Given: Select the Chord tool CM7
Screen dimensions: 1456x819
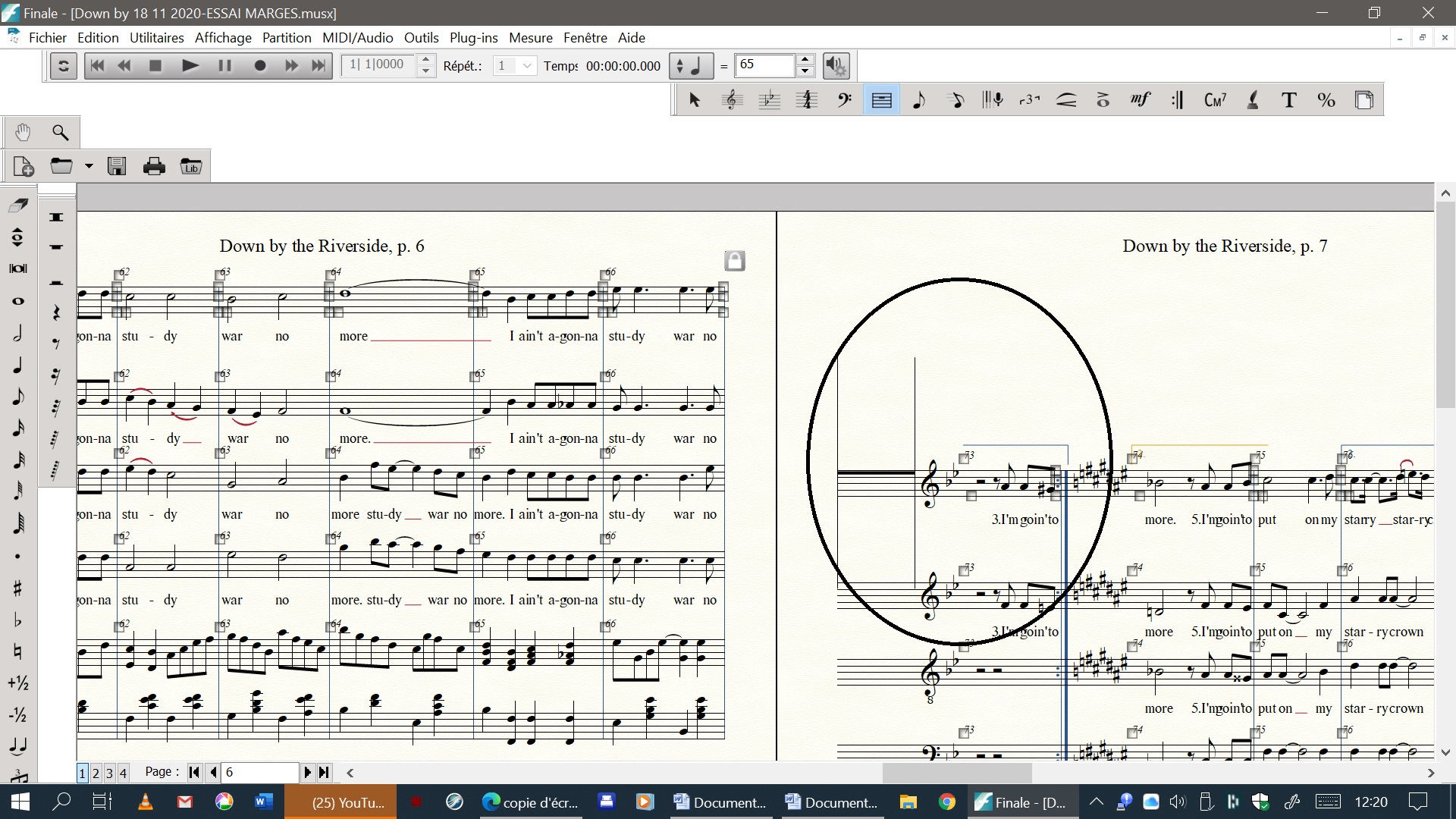Looking at the screenshot, I should click(1215, 100).
